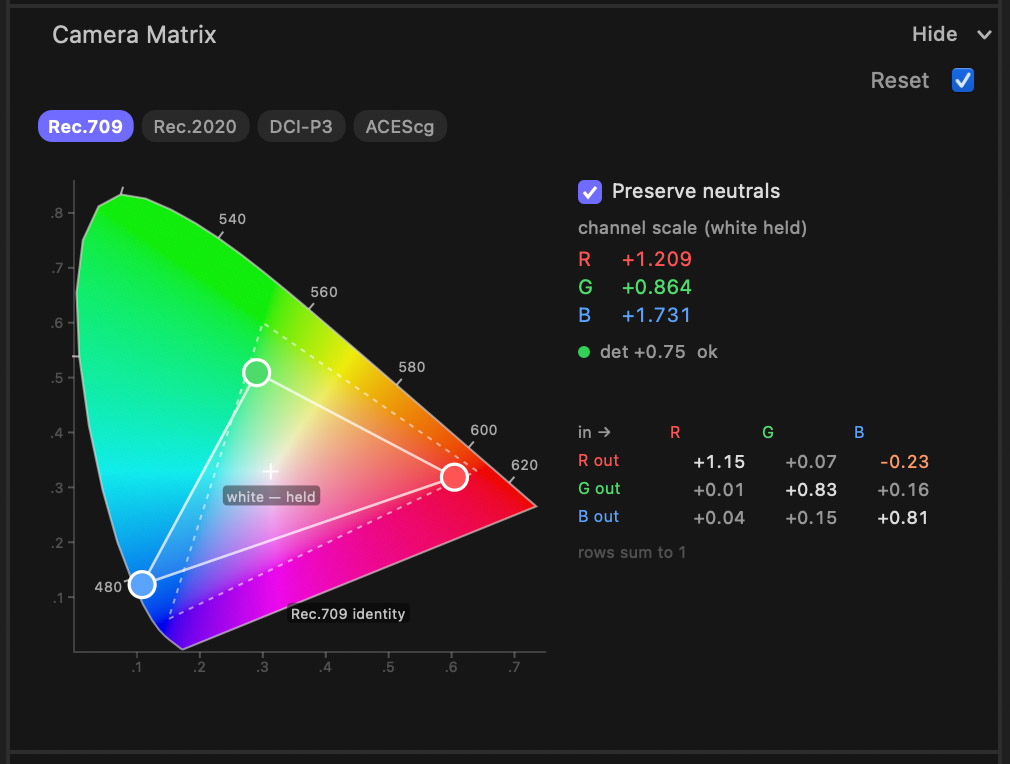This screenshot has width=1010, height=764.
Task: Choose the DCI-P3 gamut tab
Action: pyautogui.click(x=301, y=126)
